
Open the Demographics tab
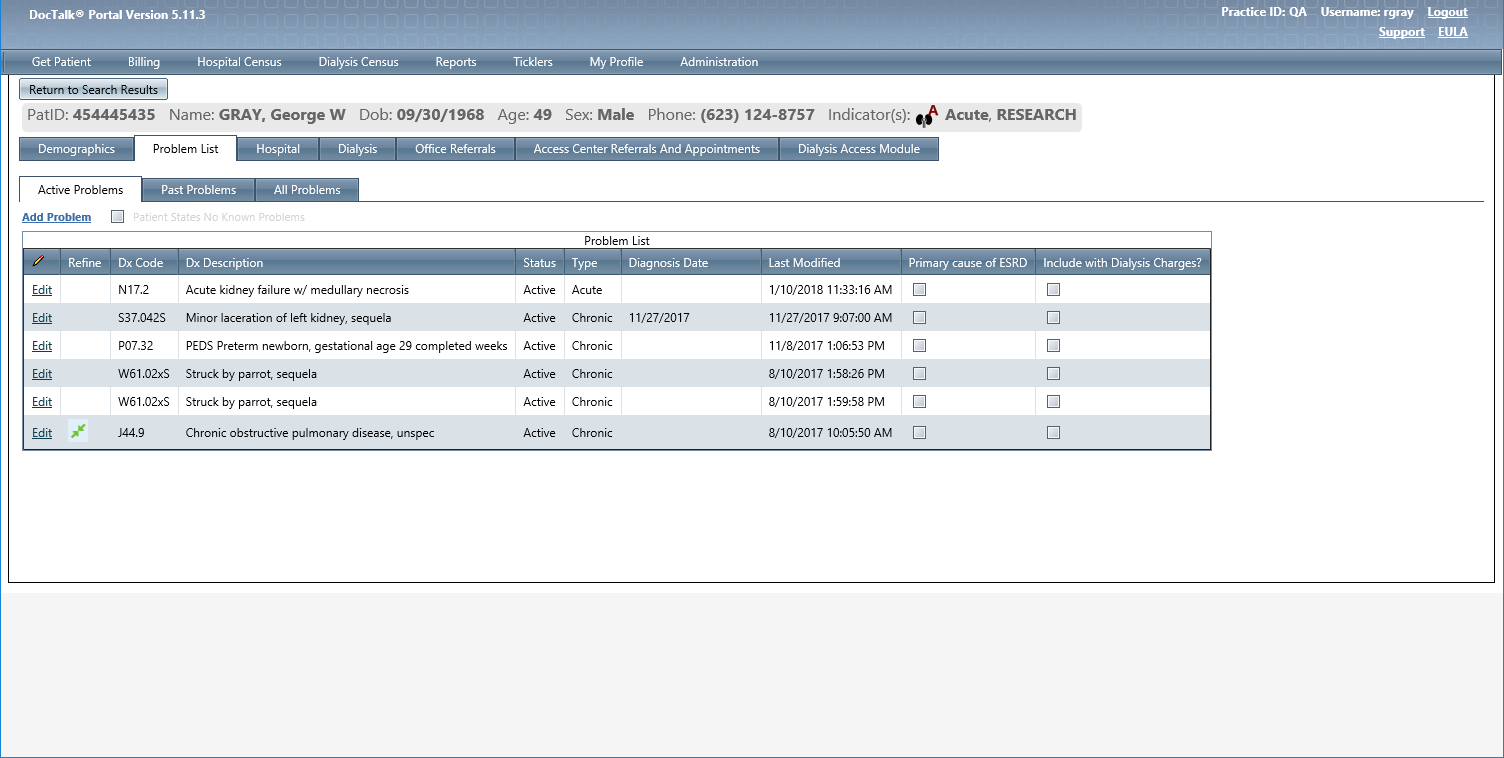click(77, 149)
